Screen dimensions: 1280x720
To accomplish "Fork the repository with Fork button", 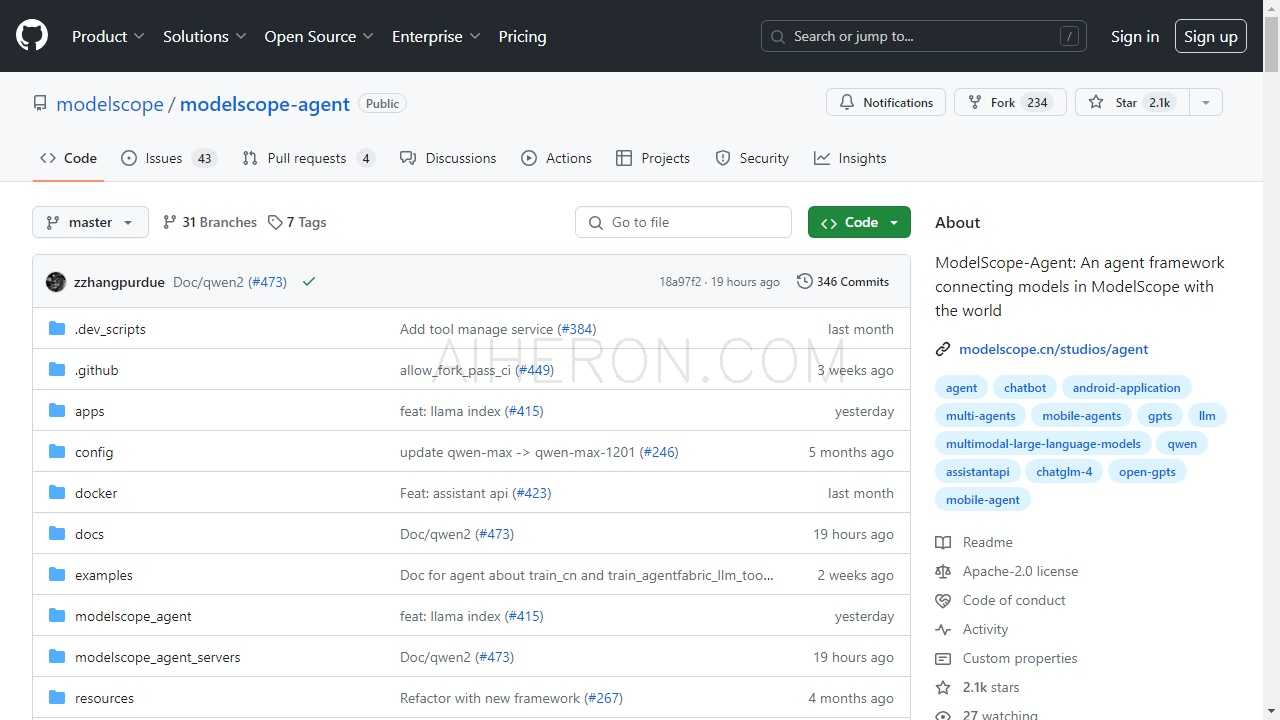I will coord(1010,102).
